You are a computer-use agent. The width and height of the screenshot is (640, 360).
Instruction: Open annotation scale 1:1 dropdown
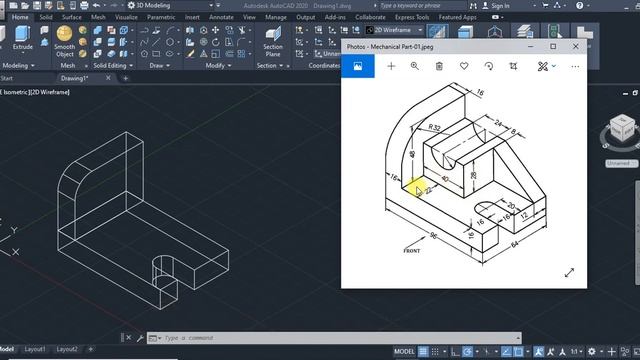[x=576, y=351]
